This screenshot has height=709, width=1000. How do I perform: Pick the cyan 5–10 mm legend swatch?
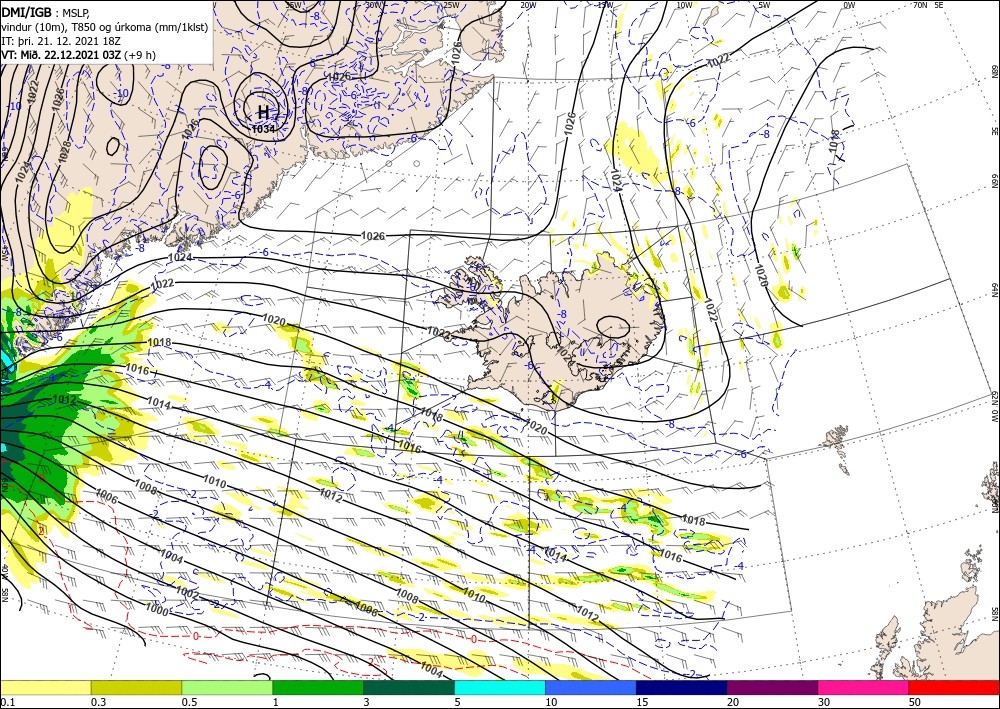tap(500, 687)
